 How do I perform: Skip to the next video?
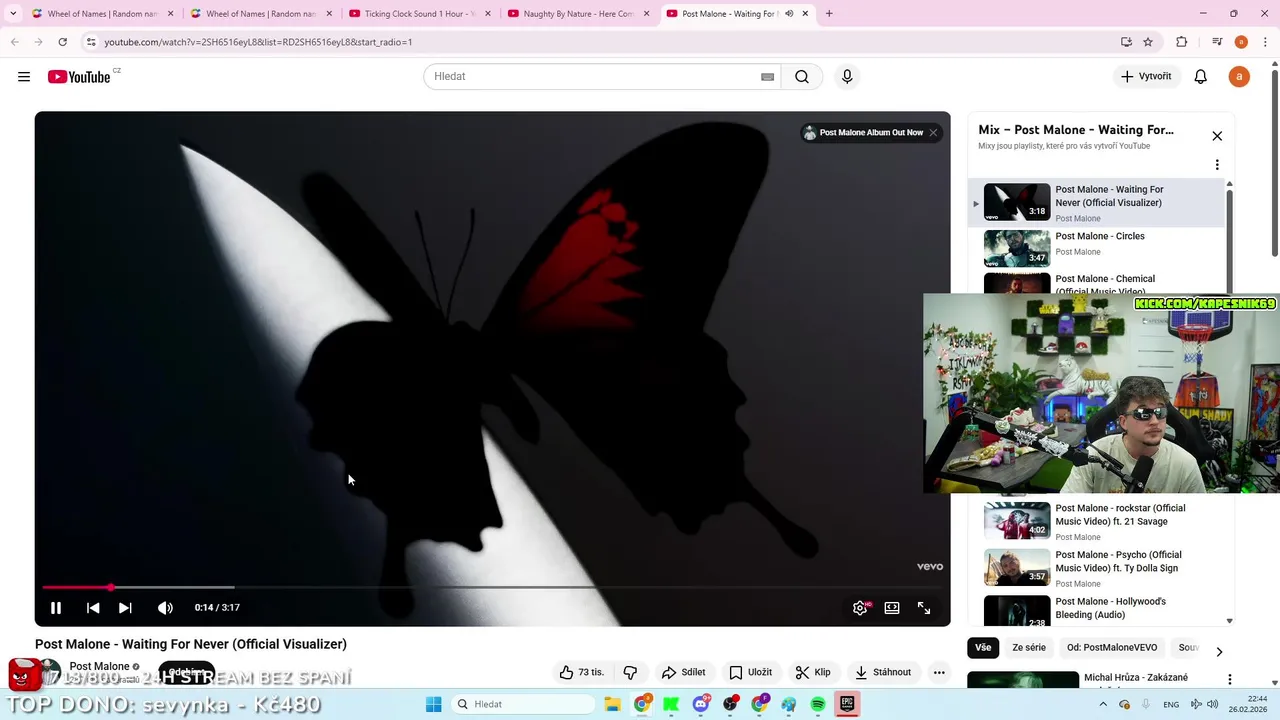click(x=125, y=607)
